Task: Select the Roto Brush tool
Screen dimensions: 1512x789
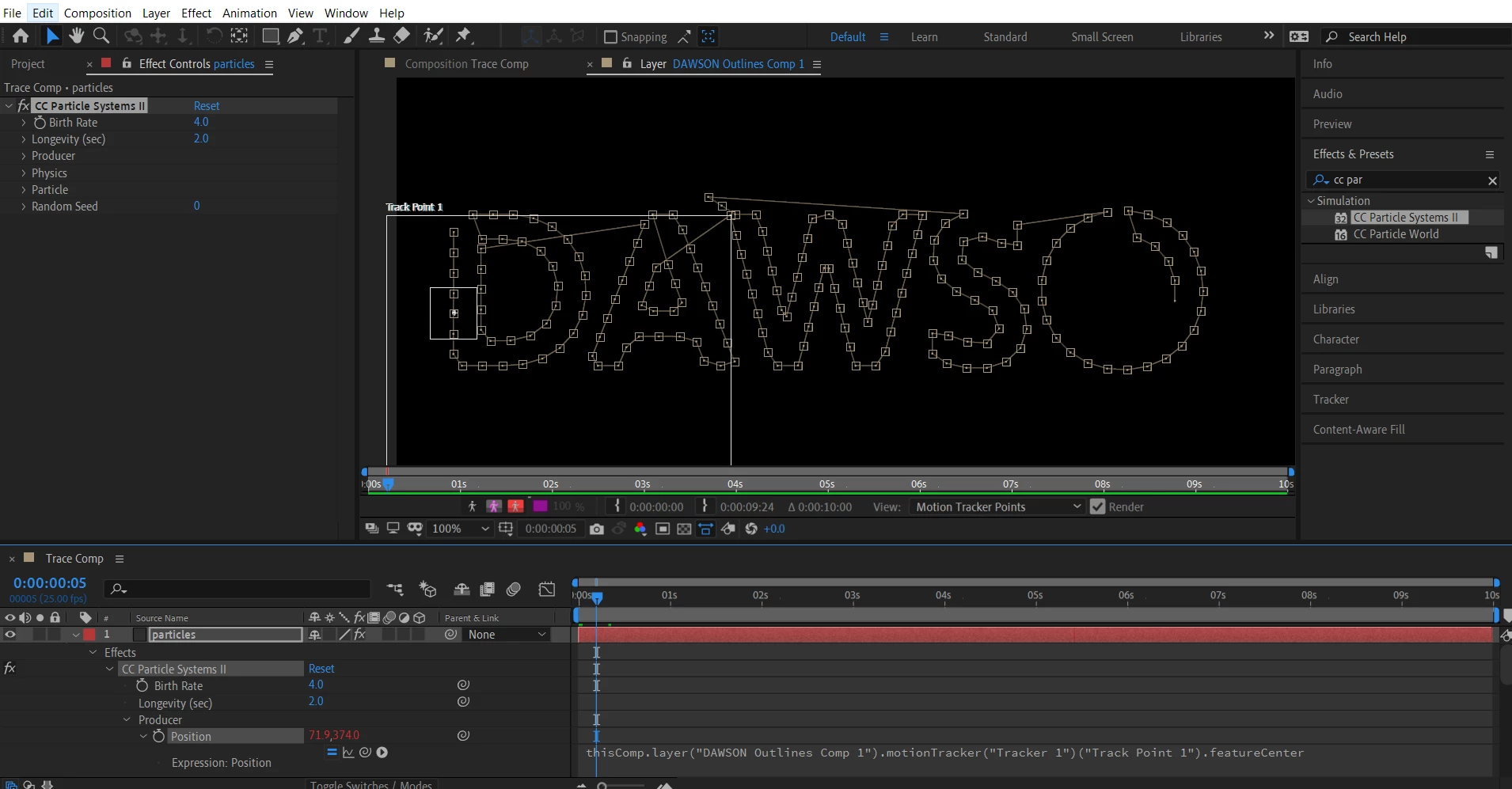Action: (433, 36)
